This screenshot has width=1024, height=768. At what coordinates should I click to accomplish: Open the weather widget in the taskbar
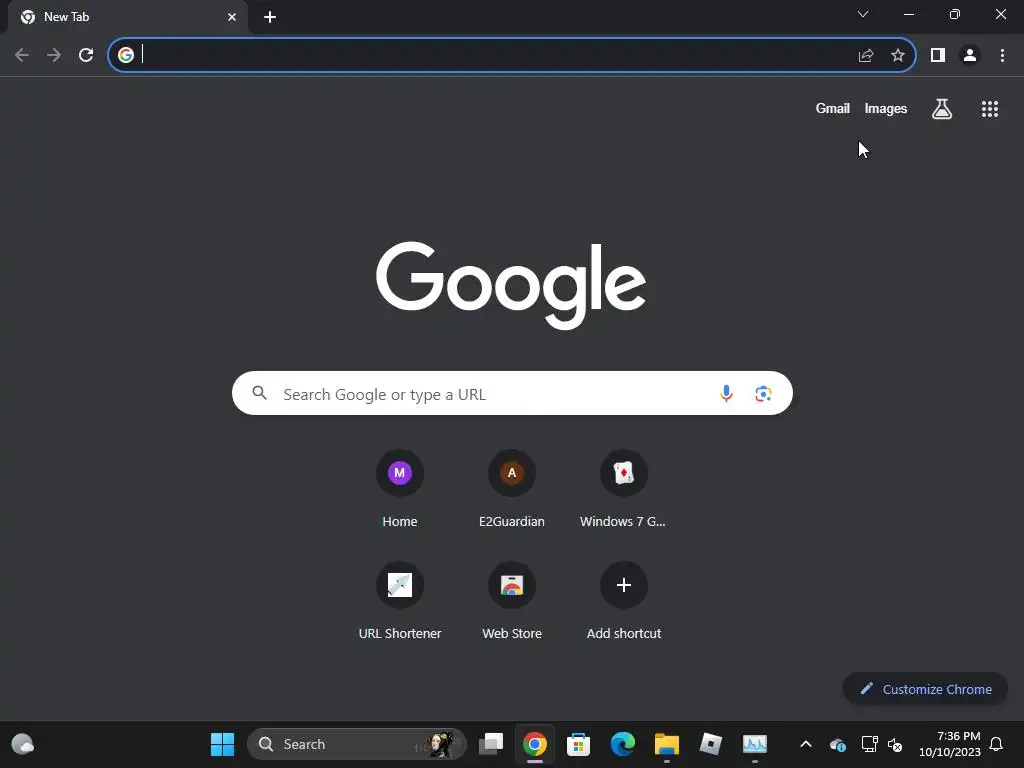tap(23, 744)
